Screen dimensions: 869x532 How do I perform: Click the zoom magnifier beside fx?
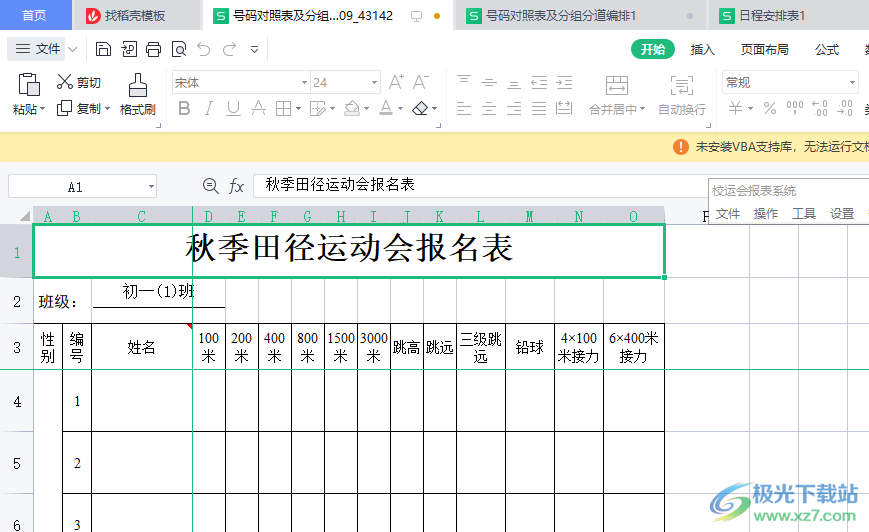[x=210, y=186]
